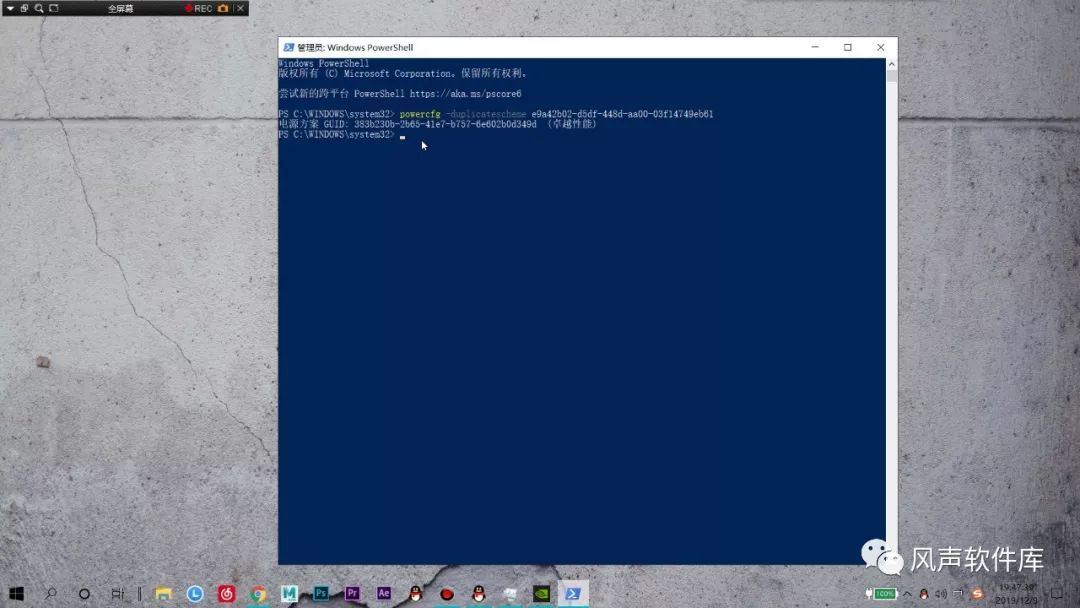Open the Windows Start menu

tap(17, 593)
